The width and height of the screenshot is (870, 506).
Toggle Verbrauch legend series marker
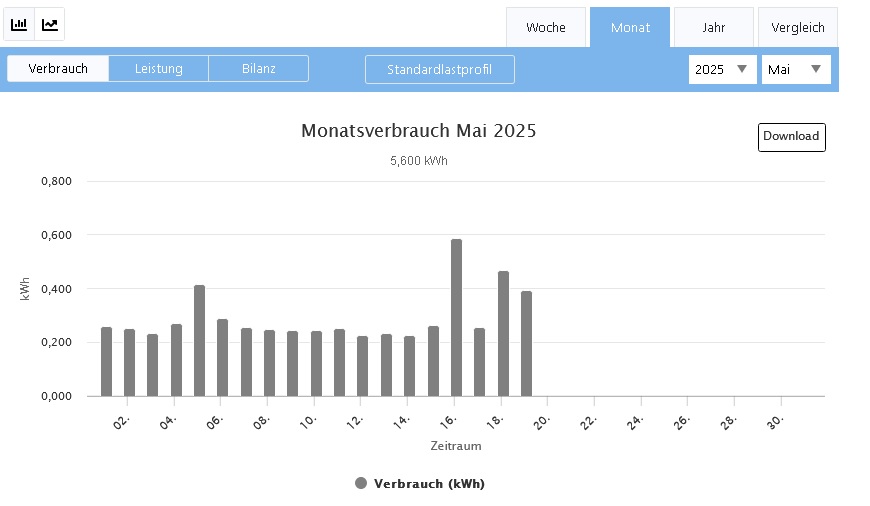click(361, 484)
